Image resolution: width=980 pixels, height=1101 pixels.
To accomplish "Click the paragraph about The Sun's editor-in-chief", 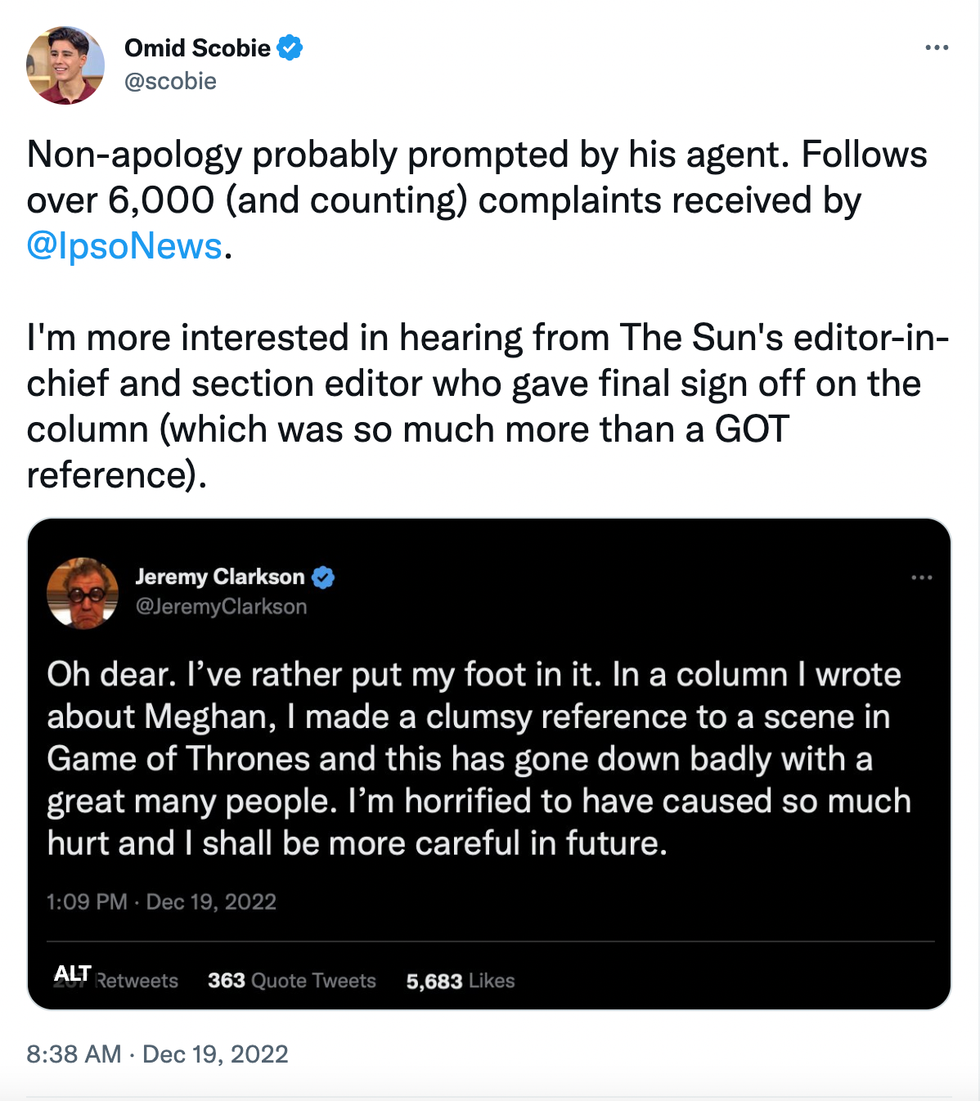I will tap(488, 408).
